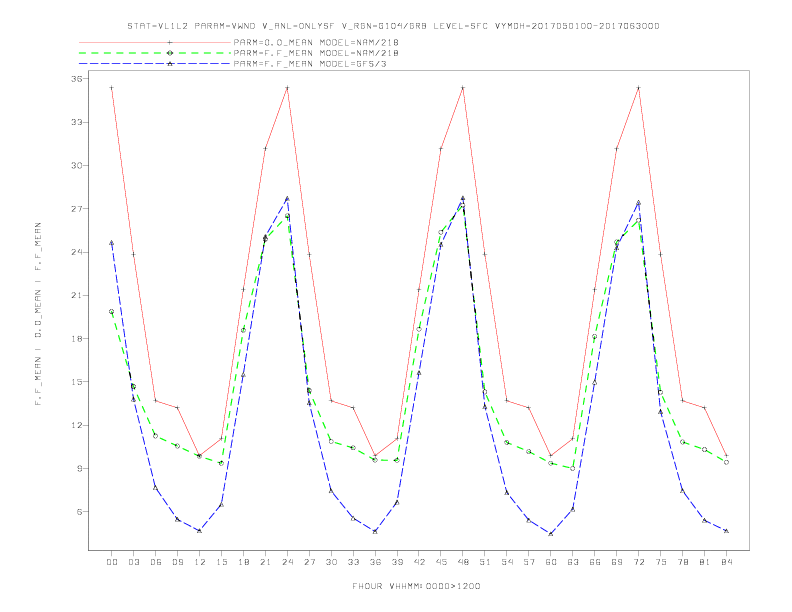The height and width of the screenshot is (612, 792).
Task: Click x-axis forecast hour label 57
Action: point(529,562)
